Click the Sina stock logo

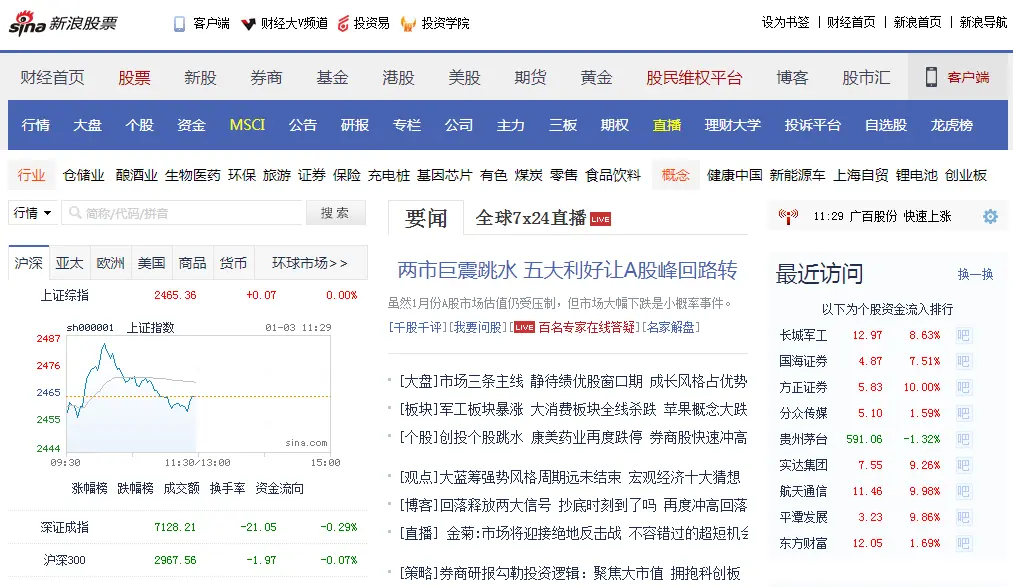[63, 23]
